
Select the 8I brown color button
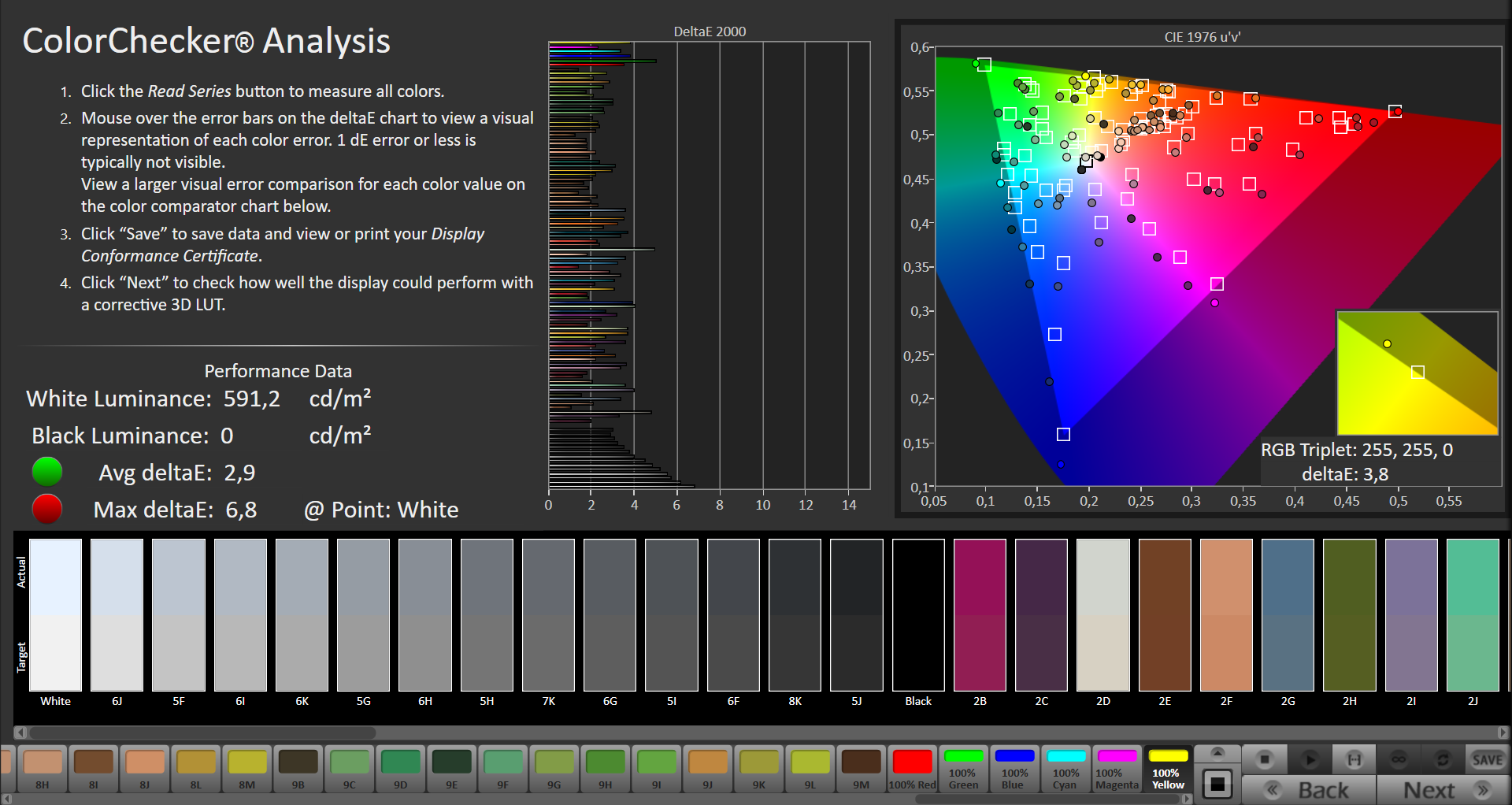point(93,769)
